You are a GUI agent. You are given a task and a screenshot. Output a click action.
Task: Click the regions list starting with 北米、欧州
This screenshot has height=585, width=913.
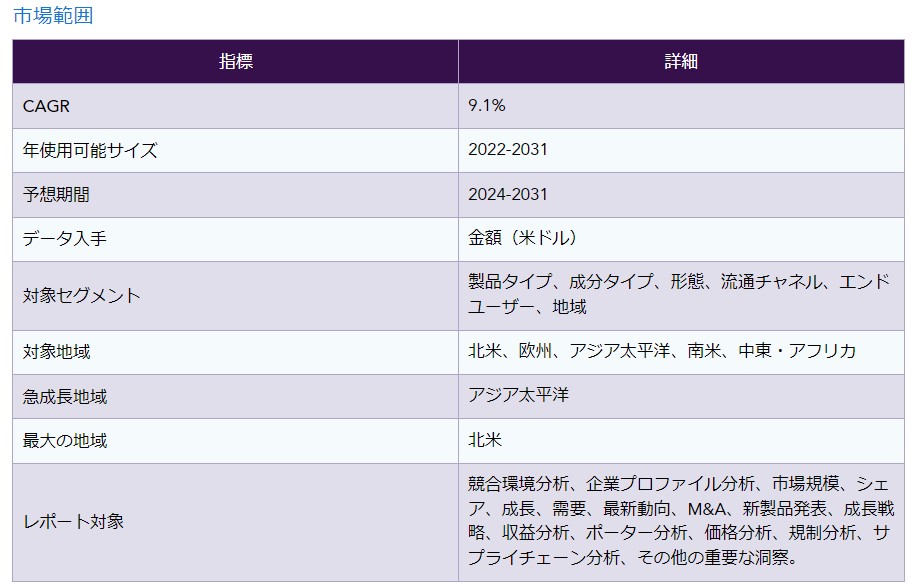[662, 351]
